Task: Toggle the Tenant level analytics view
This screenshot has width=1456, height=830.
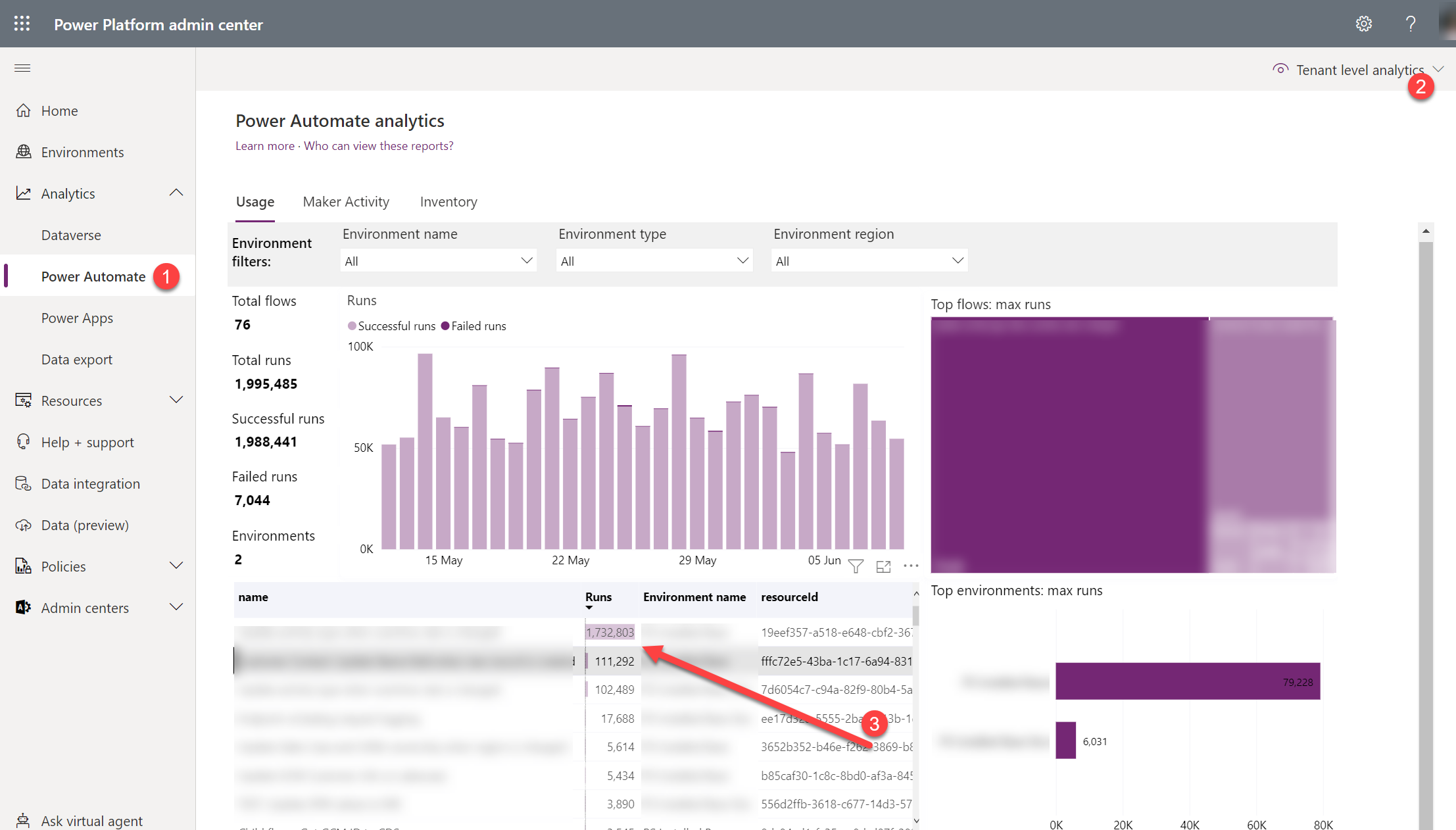Action: tap(1358, 70)
